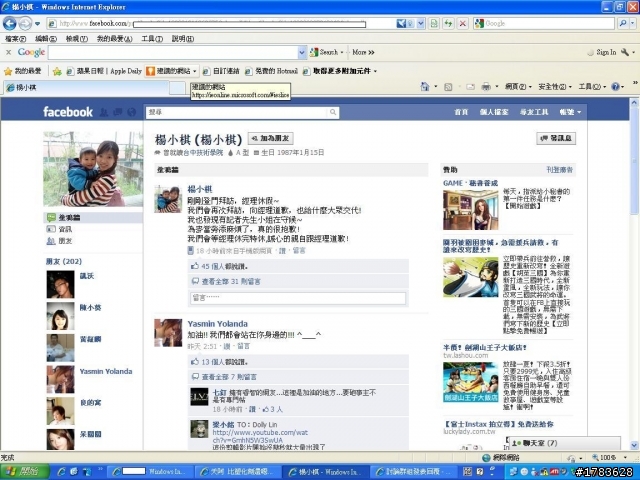Expand the 安全性(S) command menu
640x480 pixels.
pyautogui.click(x=555, y=87)
